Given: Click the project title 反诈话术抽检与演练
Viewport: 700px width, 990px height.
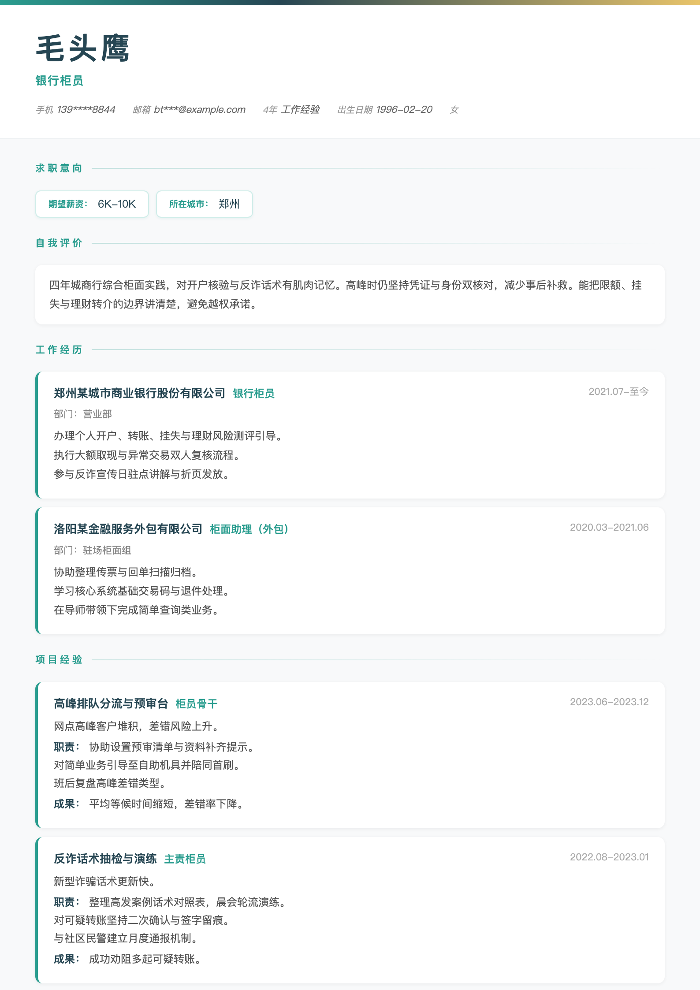Looking at the screenshot, I should 105,858.
